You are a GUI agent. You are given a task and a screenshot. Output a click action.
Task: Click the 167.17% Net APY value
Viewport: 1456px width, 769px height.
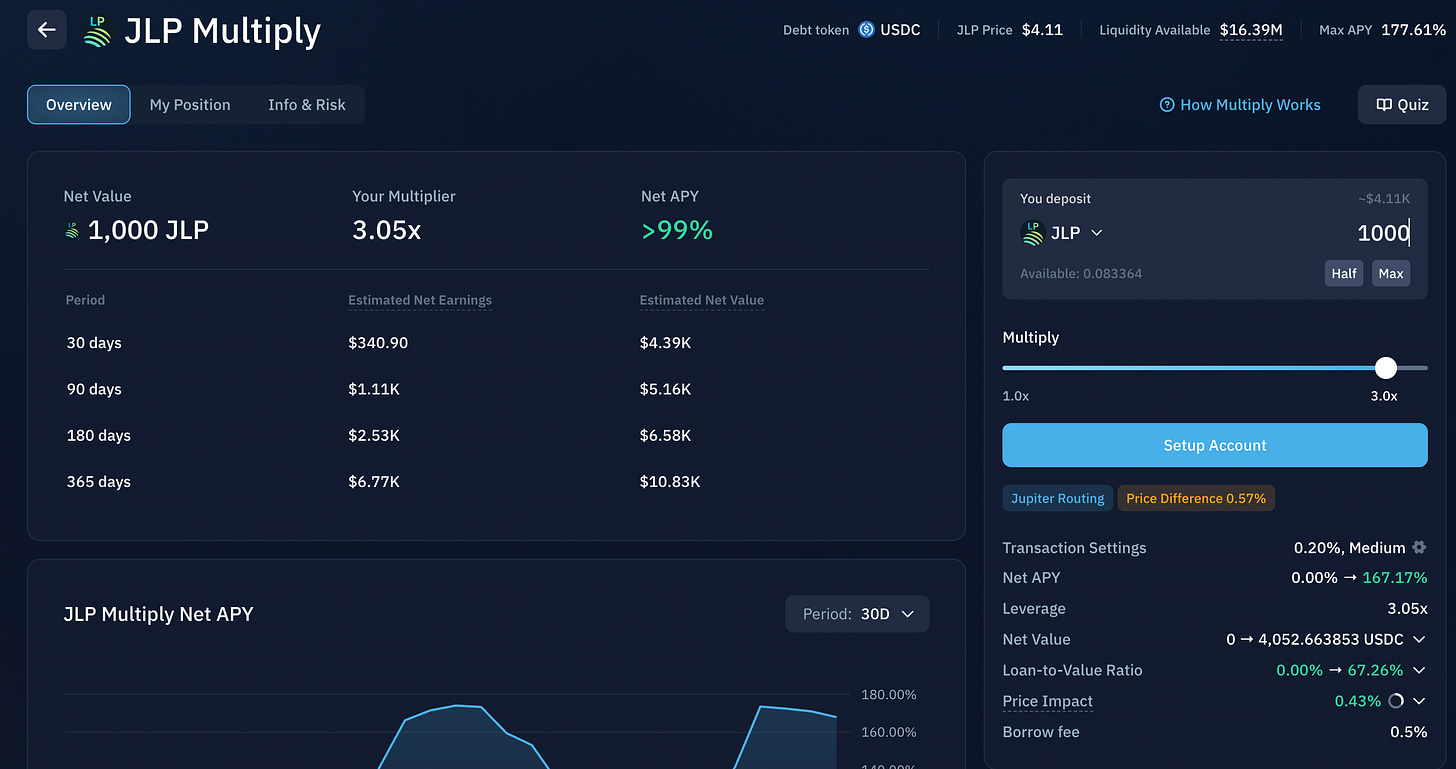(x=1395, y=578)
